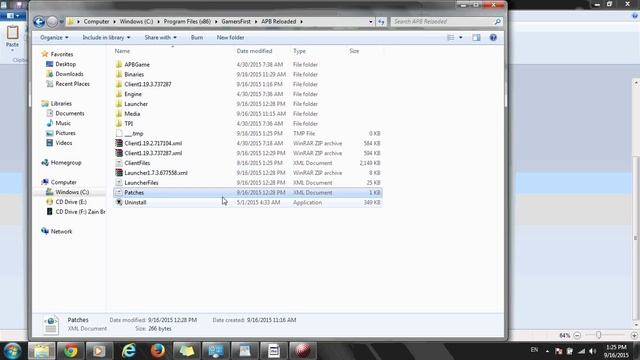This screenshot has height=360, width=640.
Task: Open Include in library dropdown
Action: tap(106, 38)
